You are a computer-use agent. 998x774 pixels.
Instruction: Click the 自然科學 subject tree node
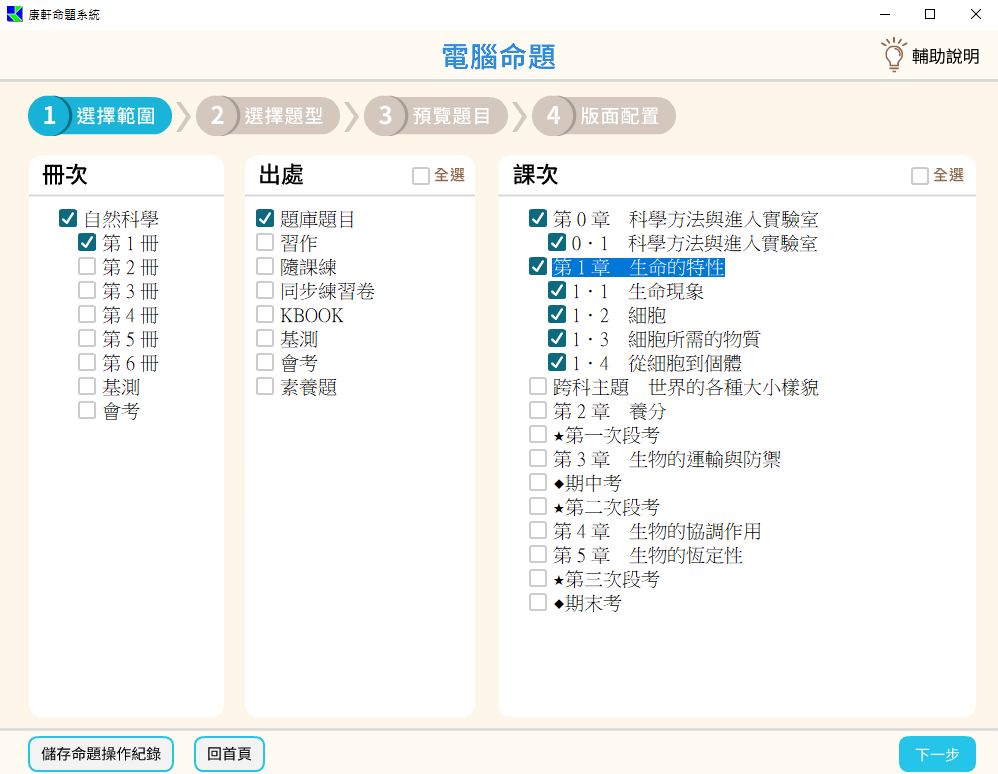[x=120, y=220]
